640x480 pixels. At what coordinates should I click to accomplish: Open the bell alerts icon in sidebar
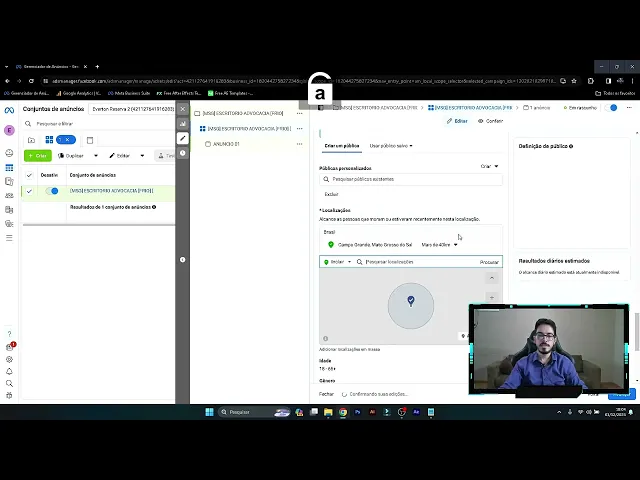[9, 371]
